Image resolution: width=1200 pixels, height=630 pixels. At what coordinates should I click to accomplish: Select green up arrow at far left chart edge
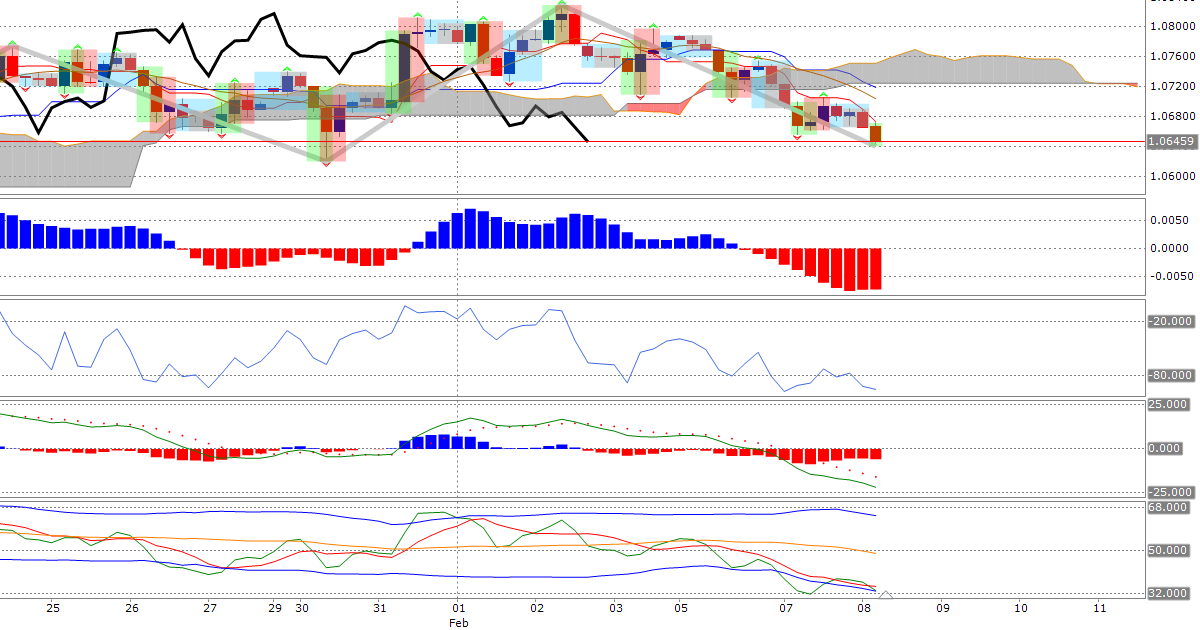tap(11, 43)
